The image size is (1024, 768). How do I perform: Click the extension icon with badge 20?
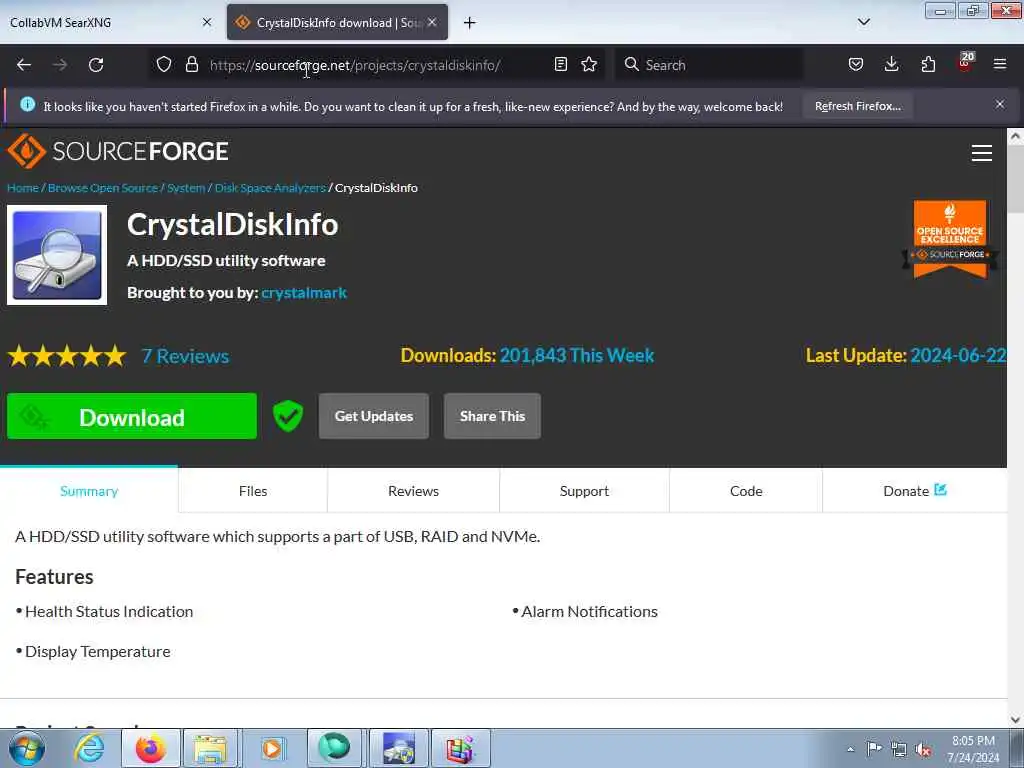(x=965, y=62)
